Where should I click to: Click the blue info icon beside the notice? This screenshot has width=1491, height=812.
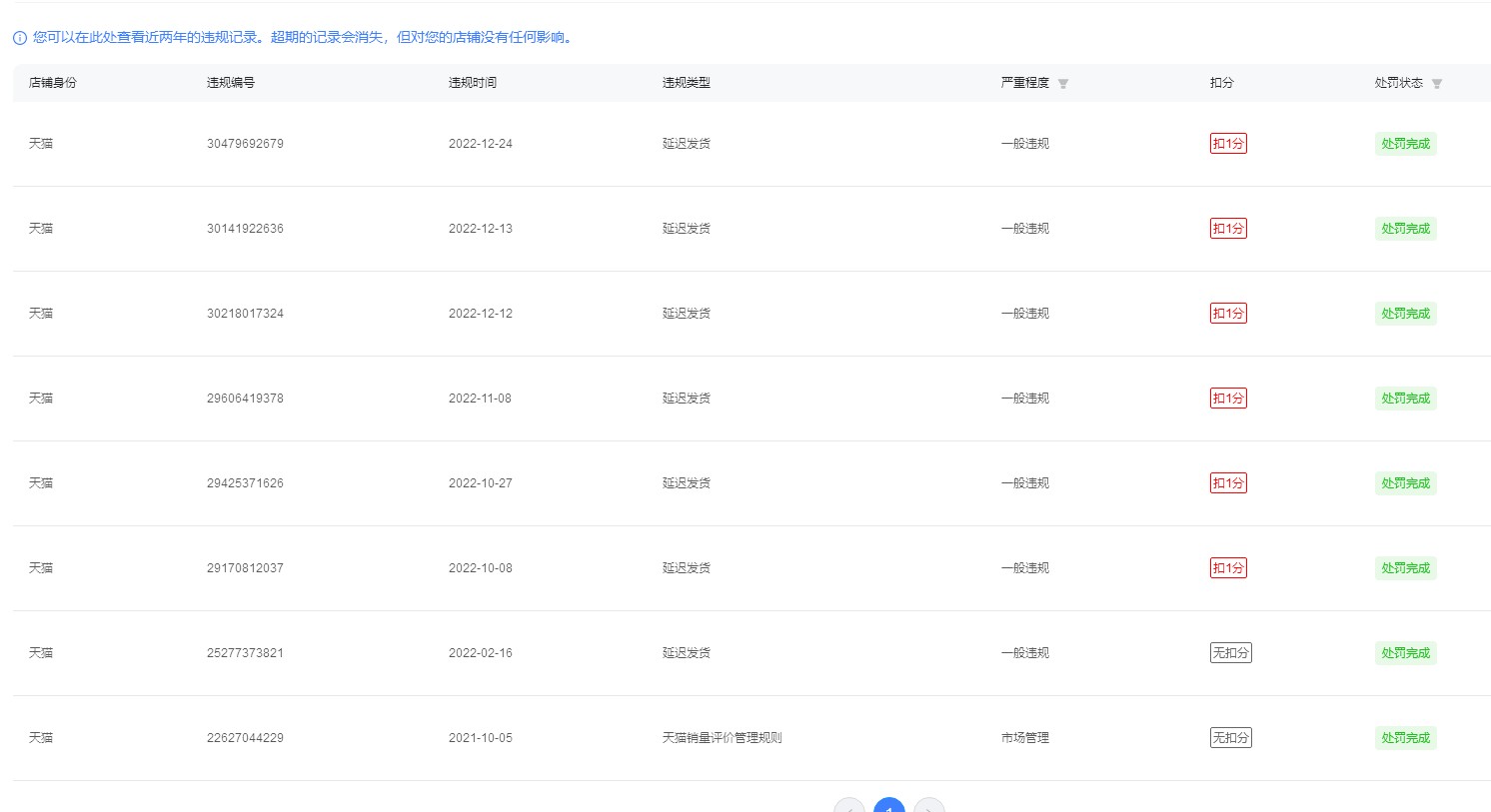pyautogui.click(x=19, y=38)
